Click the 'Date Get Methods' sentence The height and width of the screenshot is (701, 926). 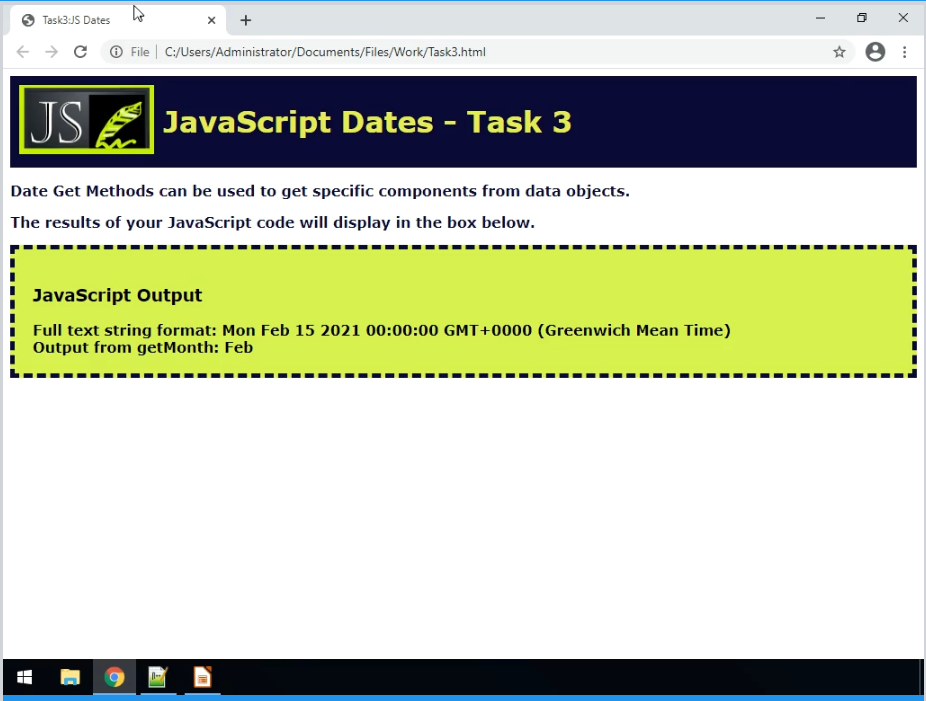[x=320, y=191]
